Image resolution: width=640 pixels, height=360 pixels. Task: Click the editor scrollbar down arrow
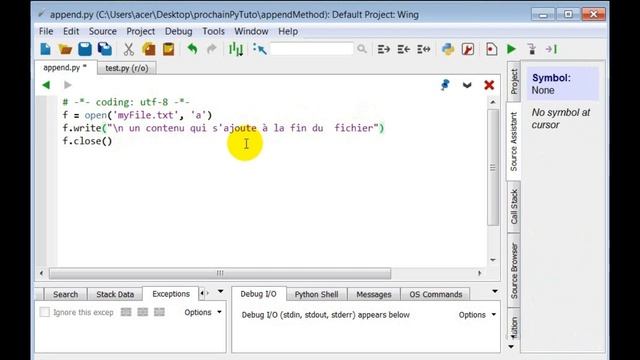point(493,260)
